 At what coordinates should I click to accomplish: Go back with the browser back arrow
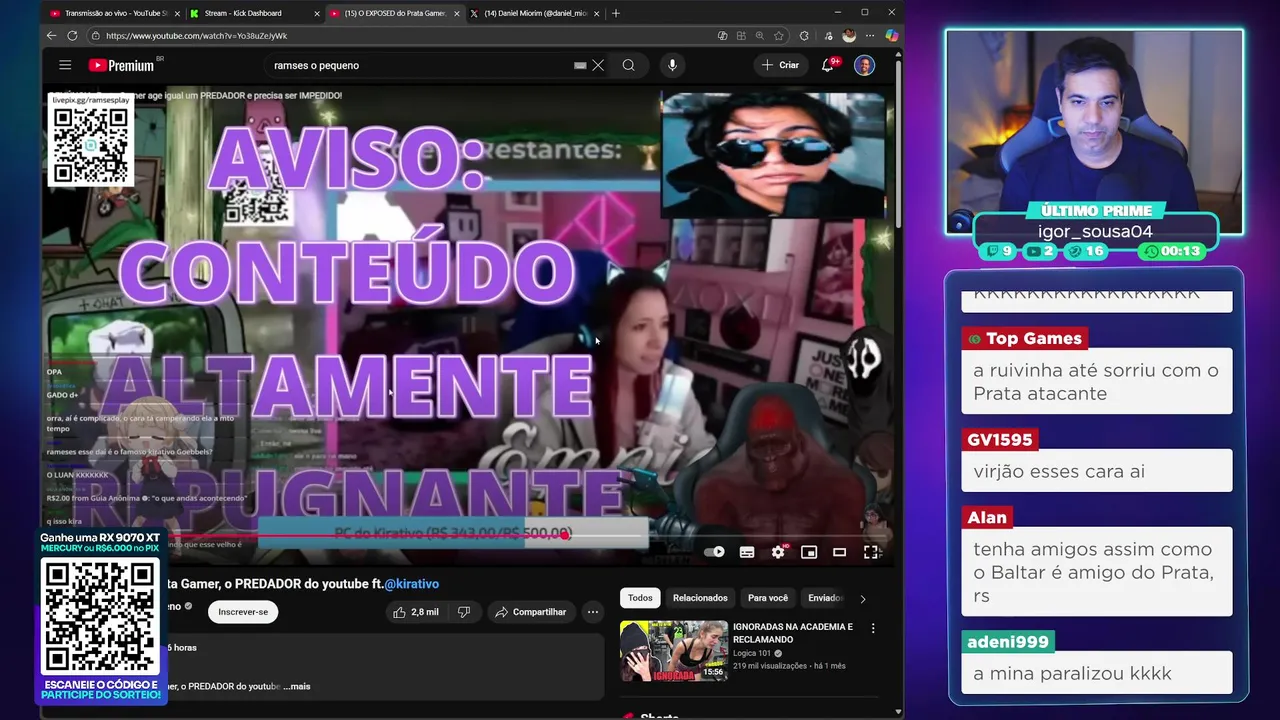click(x=51, y=35)
